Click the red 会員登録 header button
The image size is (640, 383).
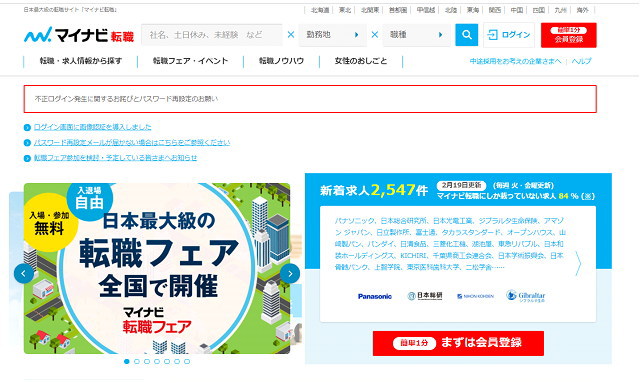click(x=569, y=35)
